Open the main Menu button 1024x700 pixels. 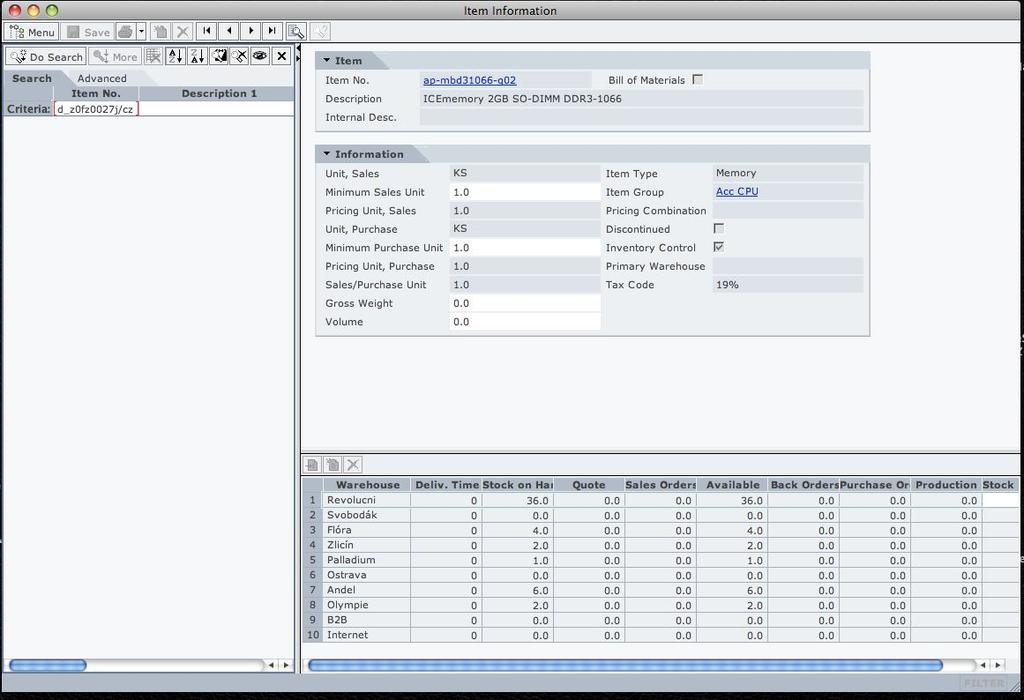coord(32,31)
